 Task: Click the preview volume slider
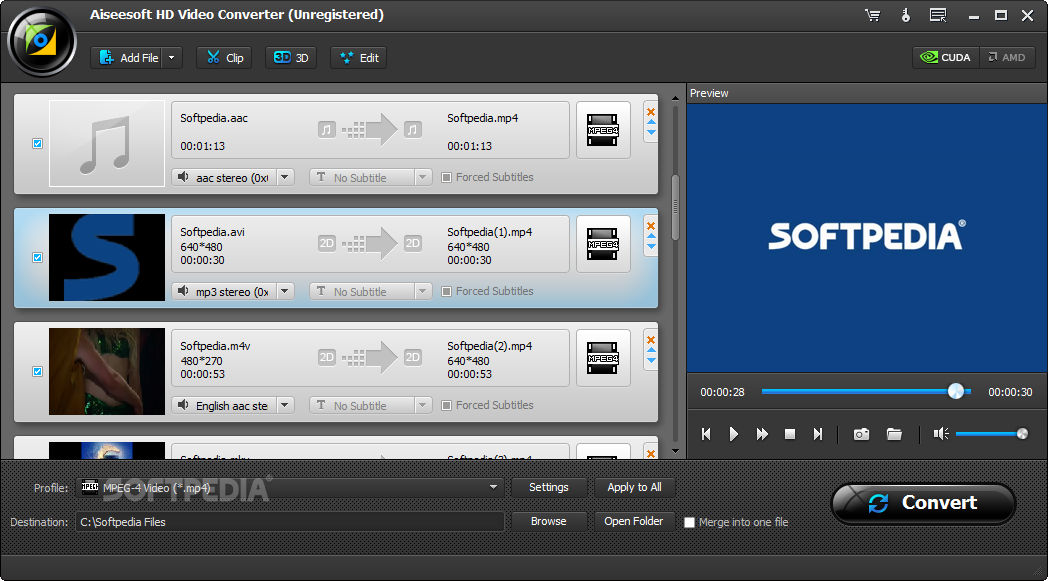(x=991, y=434)
